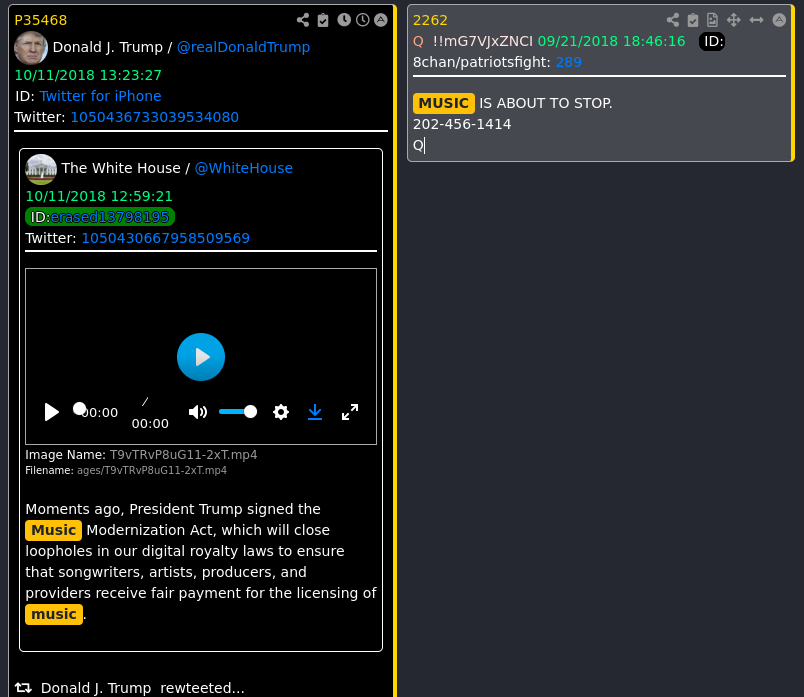Image resolution: width=804 pixels, height=697 pixels.
Task: Adjust the video volume slider
Action: (238, 412)
